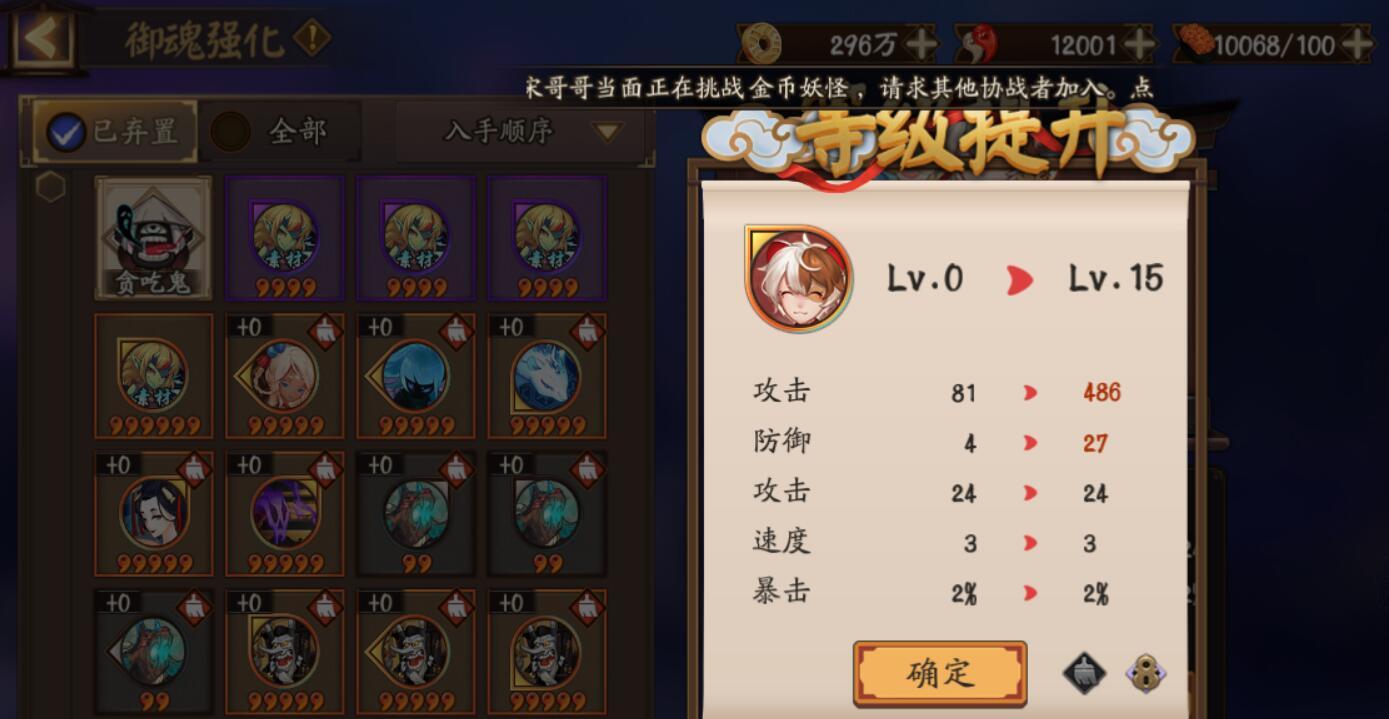Click the gold figure-eight icon beside 确定

(x=1146, y=673)
